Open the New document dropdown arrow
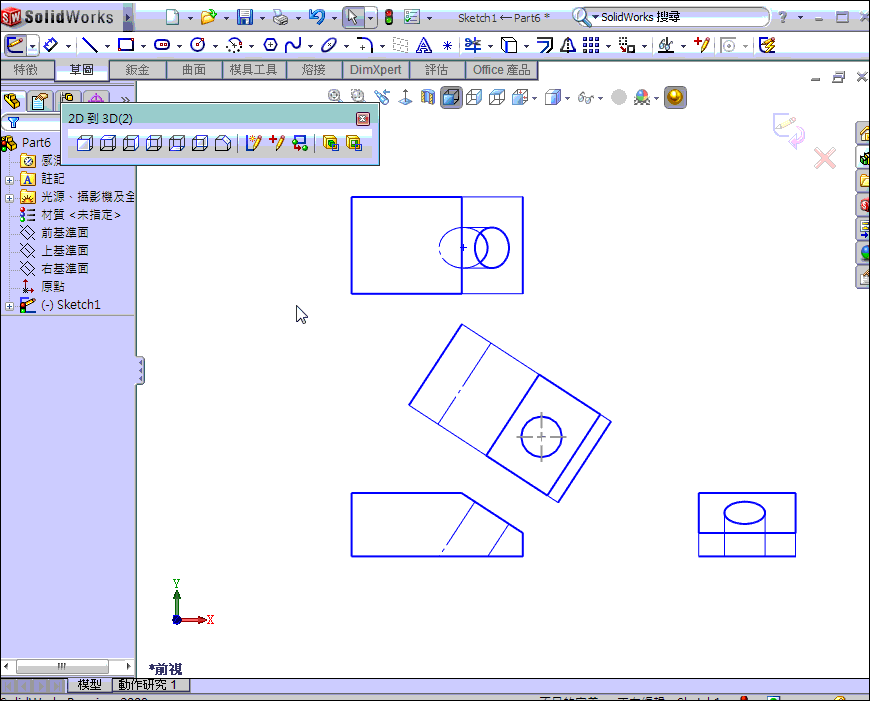Viewport: 870px width, 701px height. click(x=190, y=18)
